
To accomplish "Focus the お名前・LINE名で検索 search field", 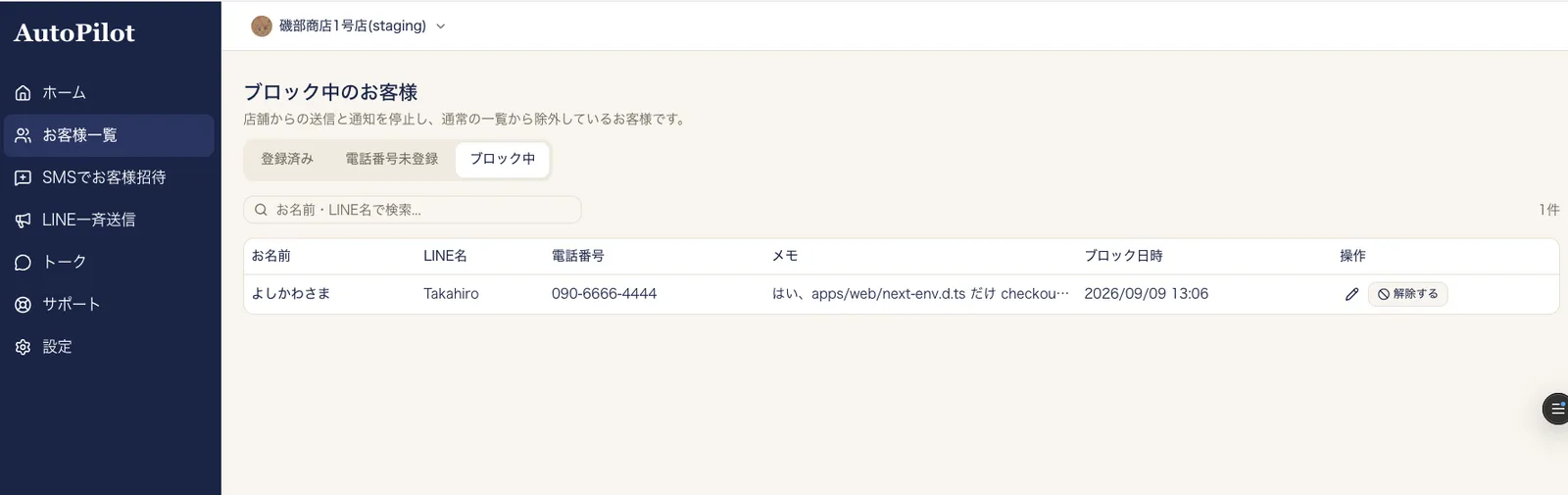I will click(413, 210).
